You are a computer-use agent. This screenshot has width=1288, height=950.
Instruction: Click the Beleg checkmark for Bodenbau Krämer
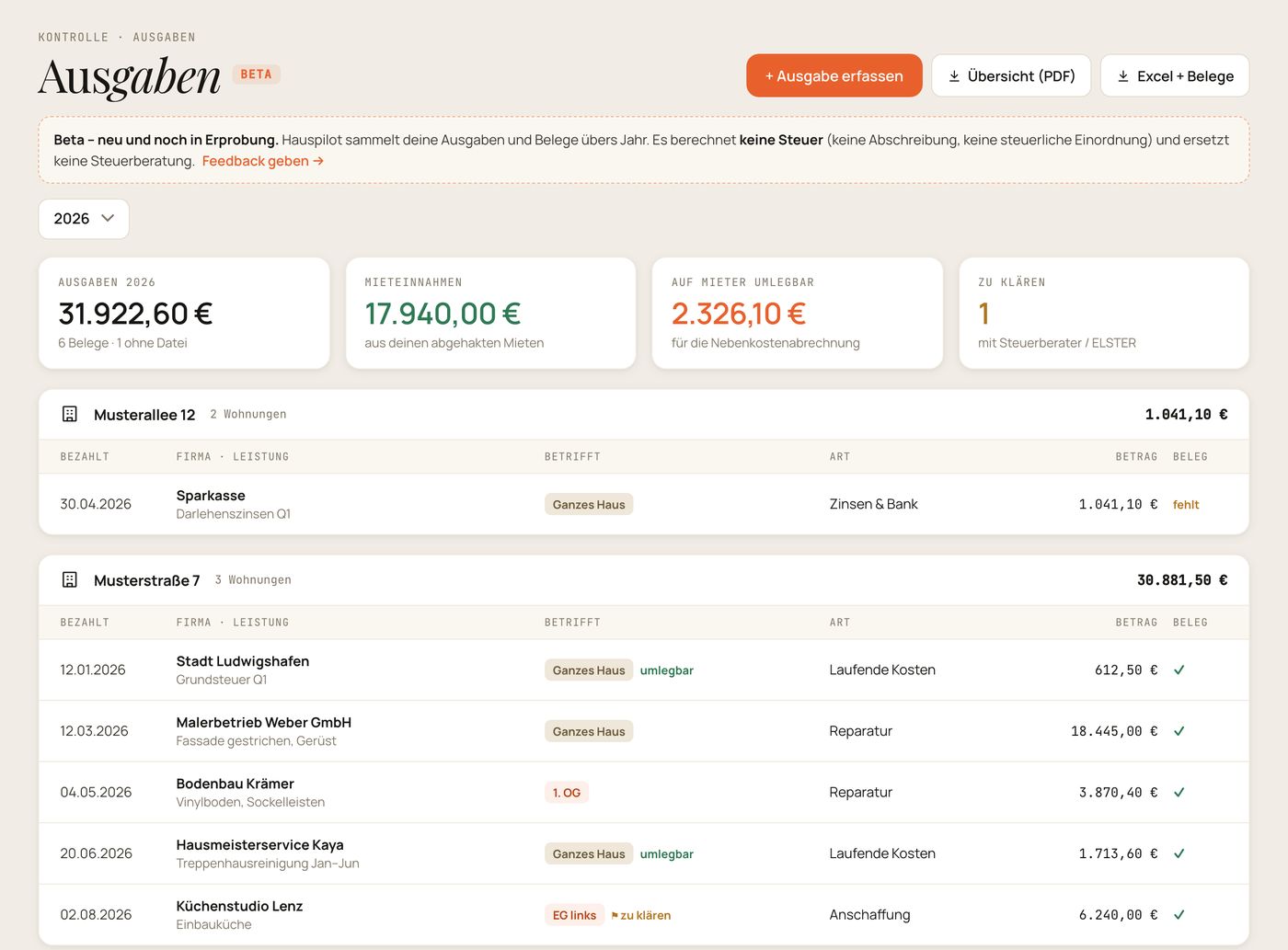(x=1179, y=793)
